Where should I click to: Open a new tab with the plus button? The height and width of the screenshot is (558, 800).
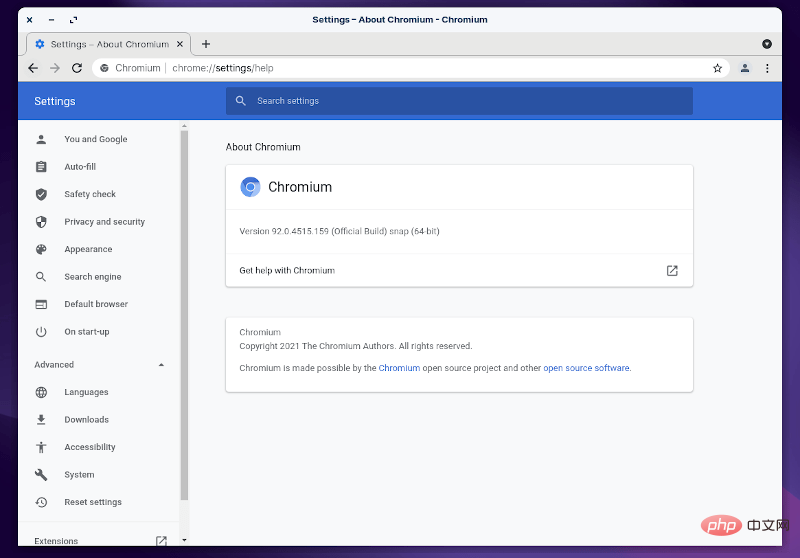pos(206,44)
